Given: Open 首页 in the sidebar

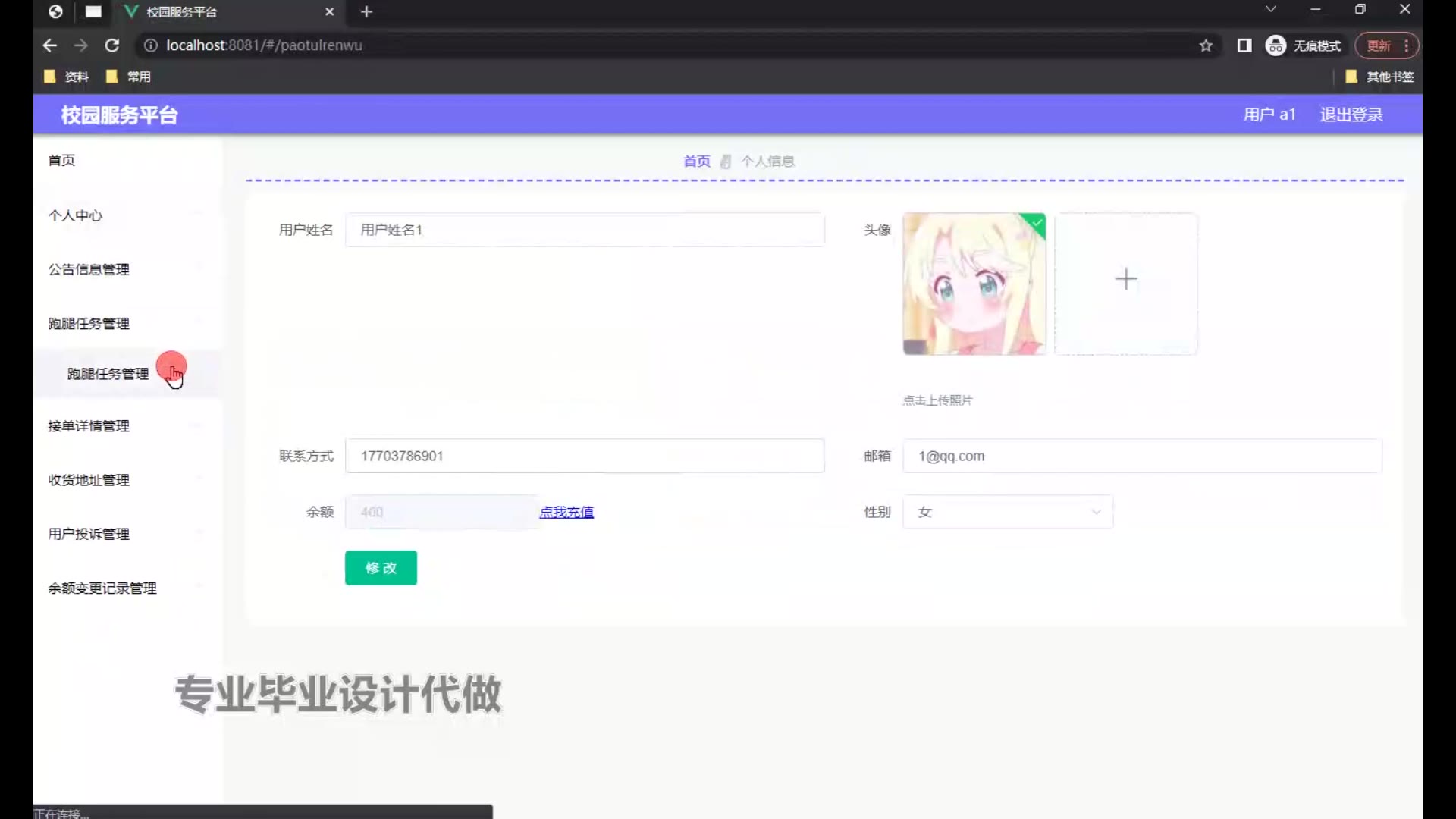Looking at the screenshot, I should tap(61, 160).
